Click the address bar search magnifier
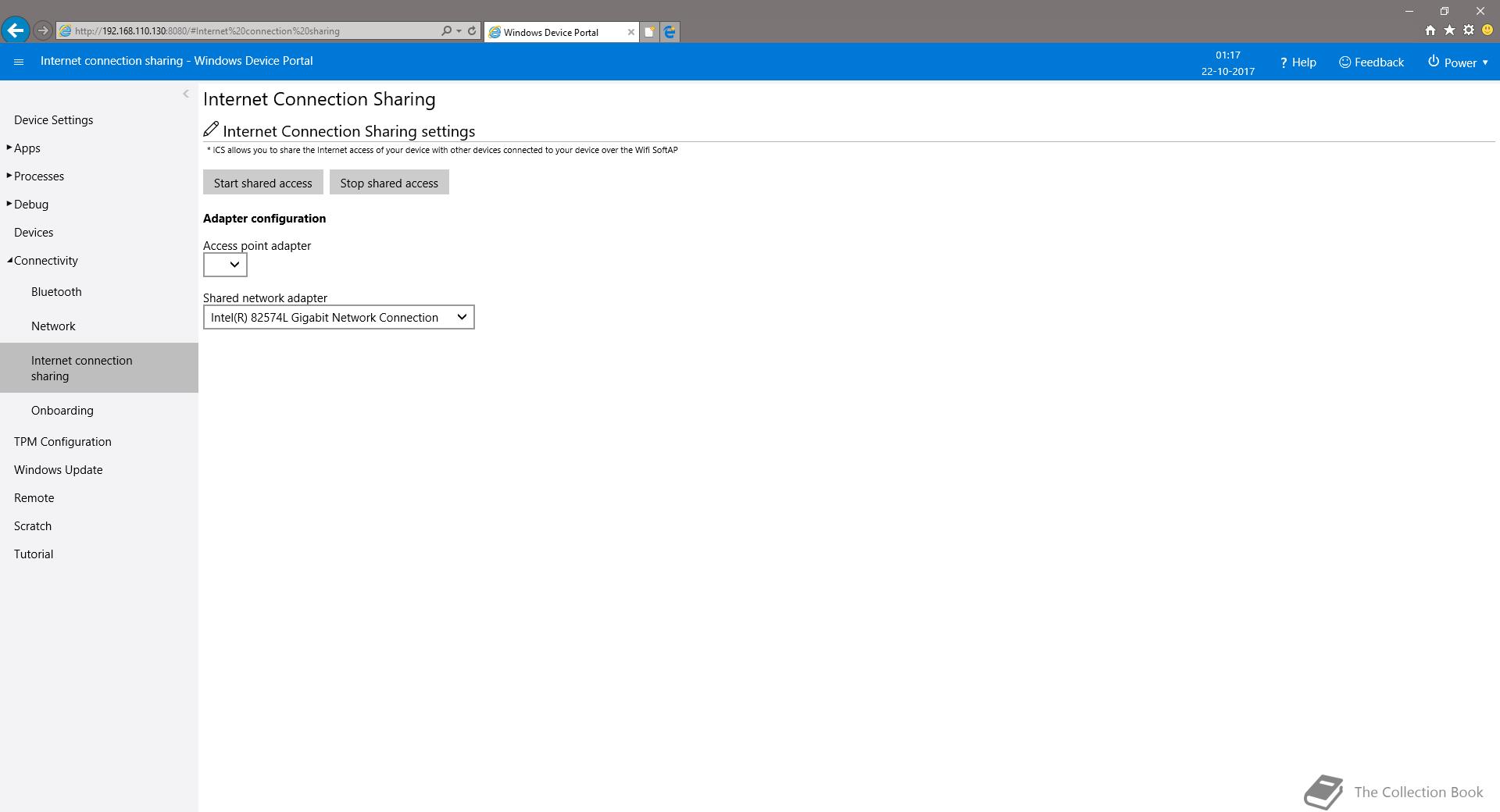Screen dimensions: 1500x812 (446, 31)
